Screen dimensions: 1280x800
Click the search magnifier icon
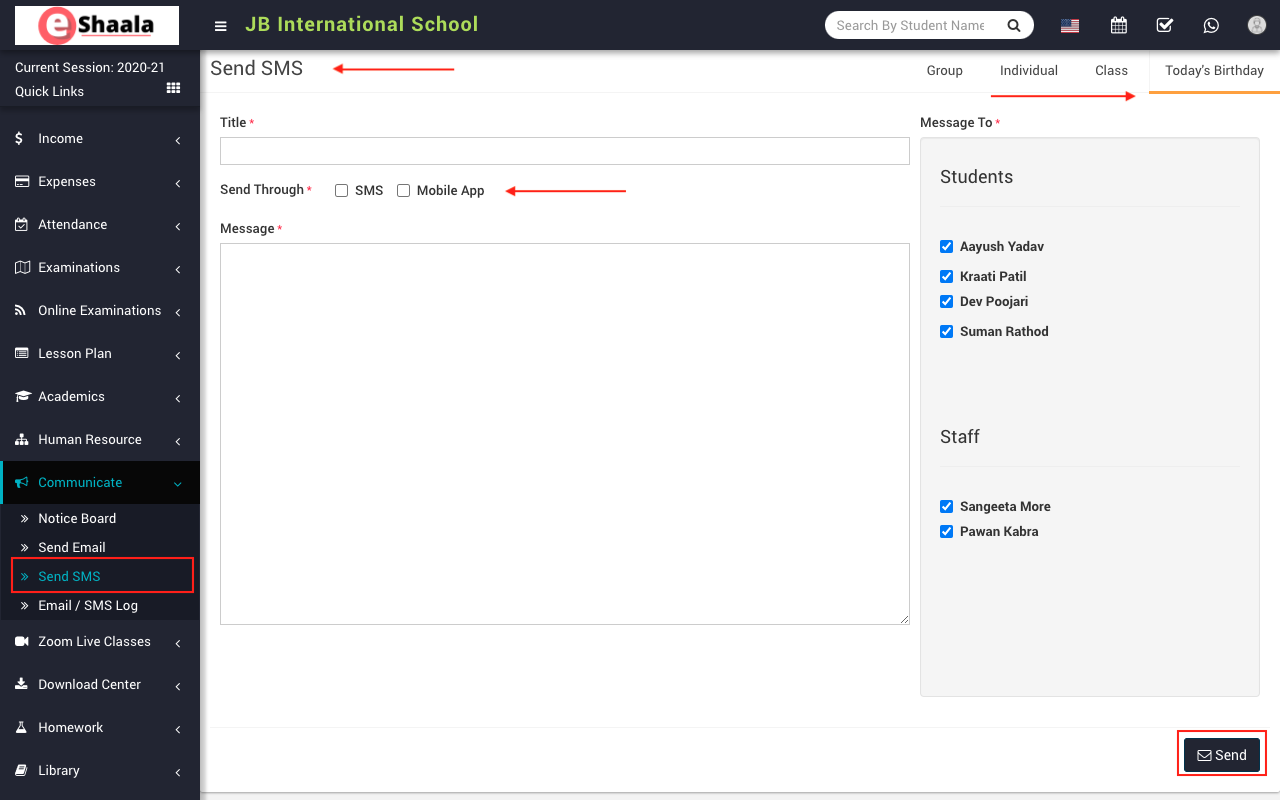(x=1013, y=26)
